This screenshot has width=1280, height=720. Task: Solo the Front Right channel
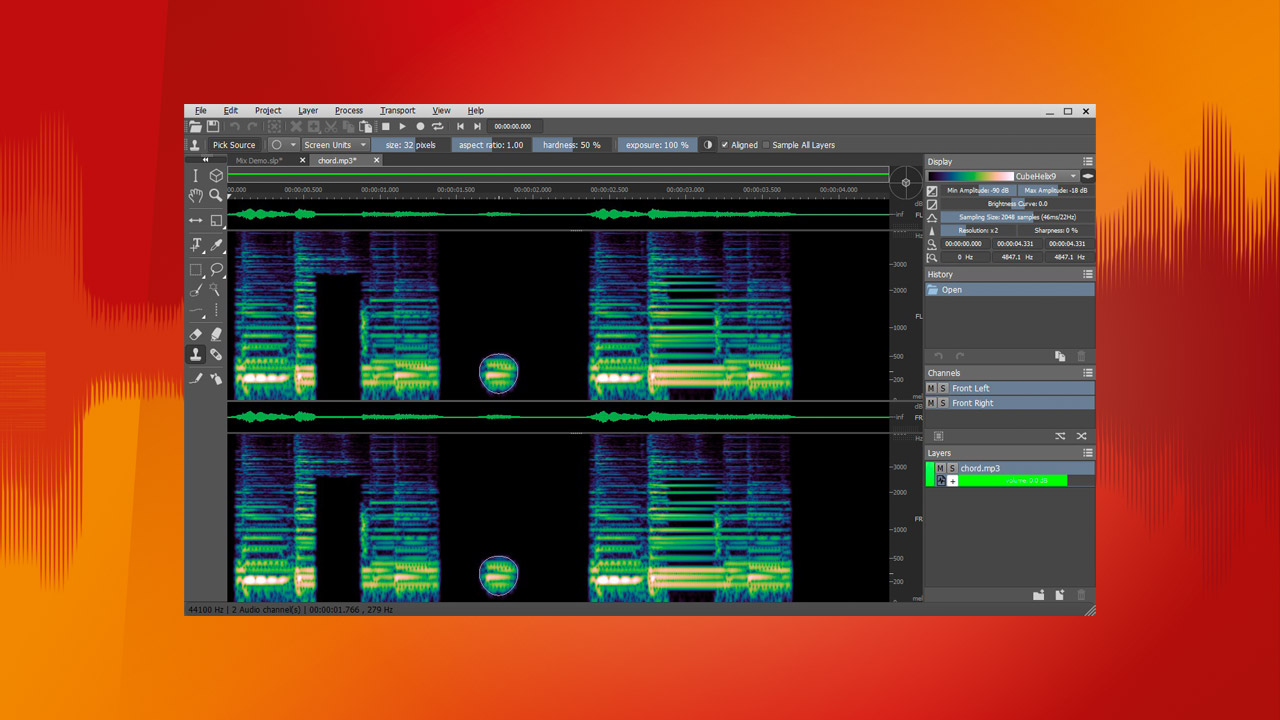coord(942,403)
